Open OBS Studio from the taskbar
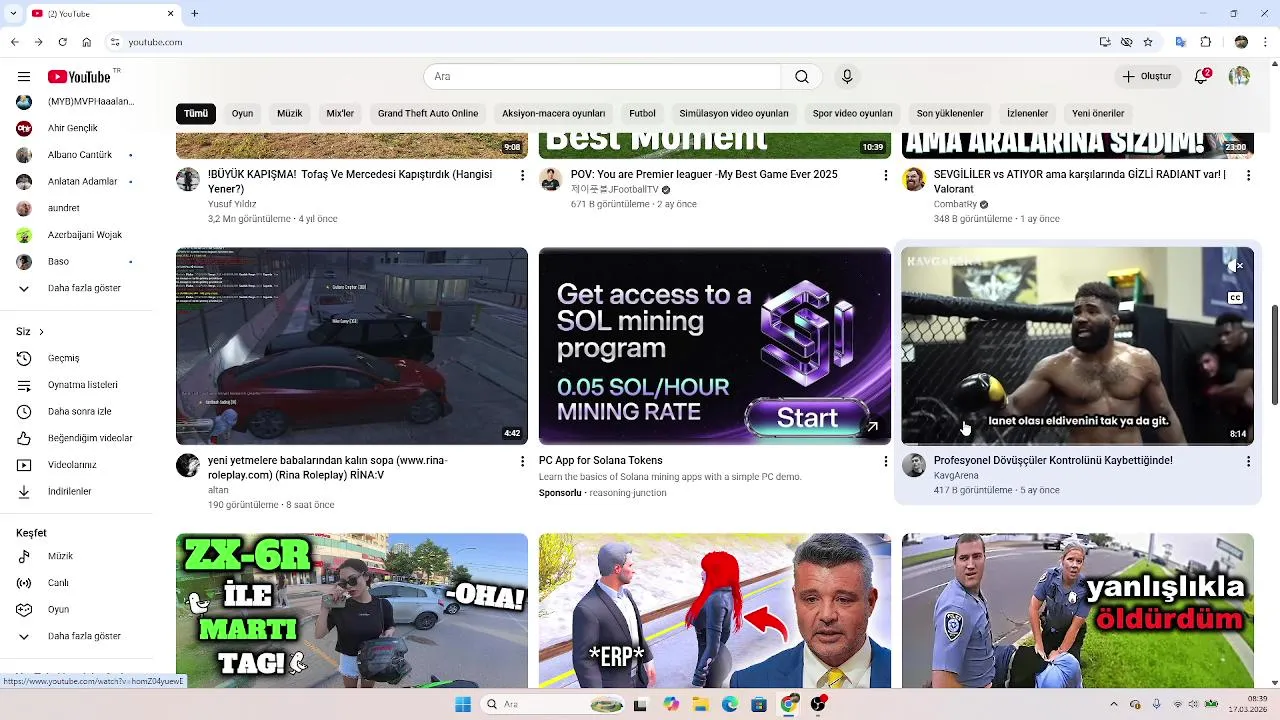 818,704
